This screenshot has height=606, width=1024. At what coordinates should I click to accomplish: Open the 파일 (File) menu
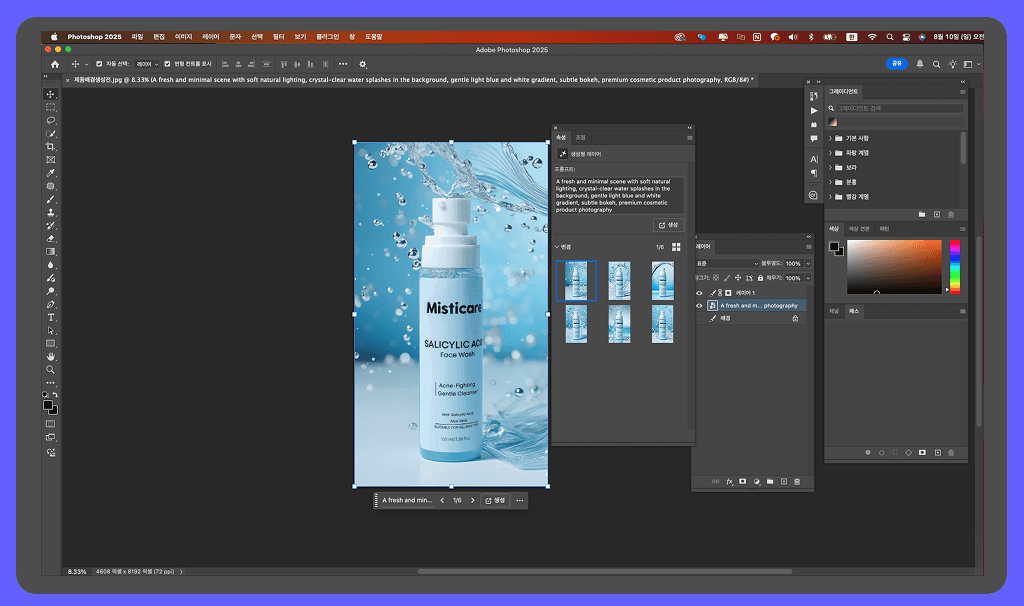tap(137, 37)
